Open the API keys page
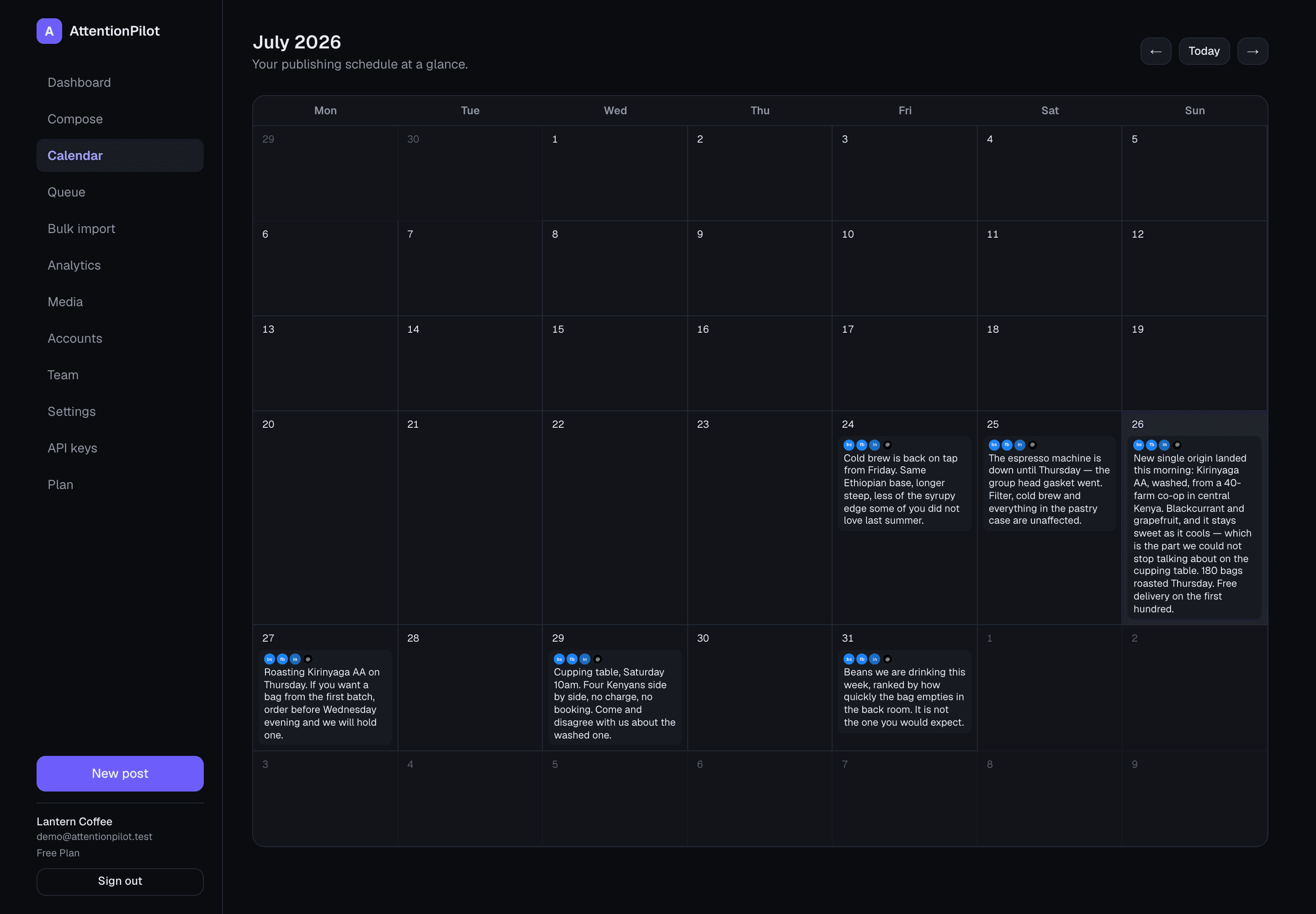 [120, 448]
